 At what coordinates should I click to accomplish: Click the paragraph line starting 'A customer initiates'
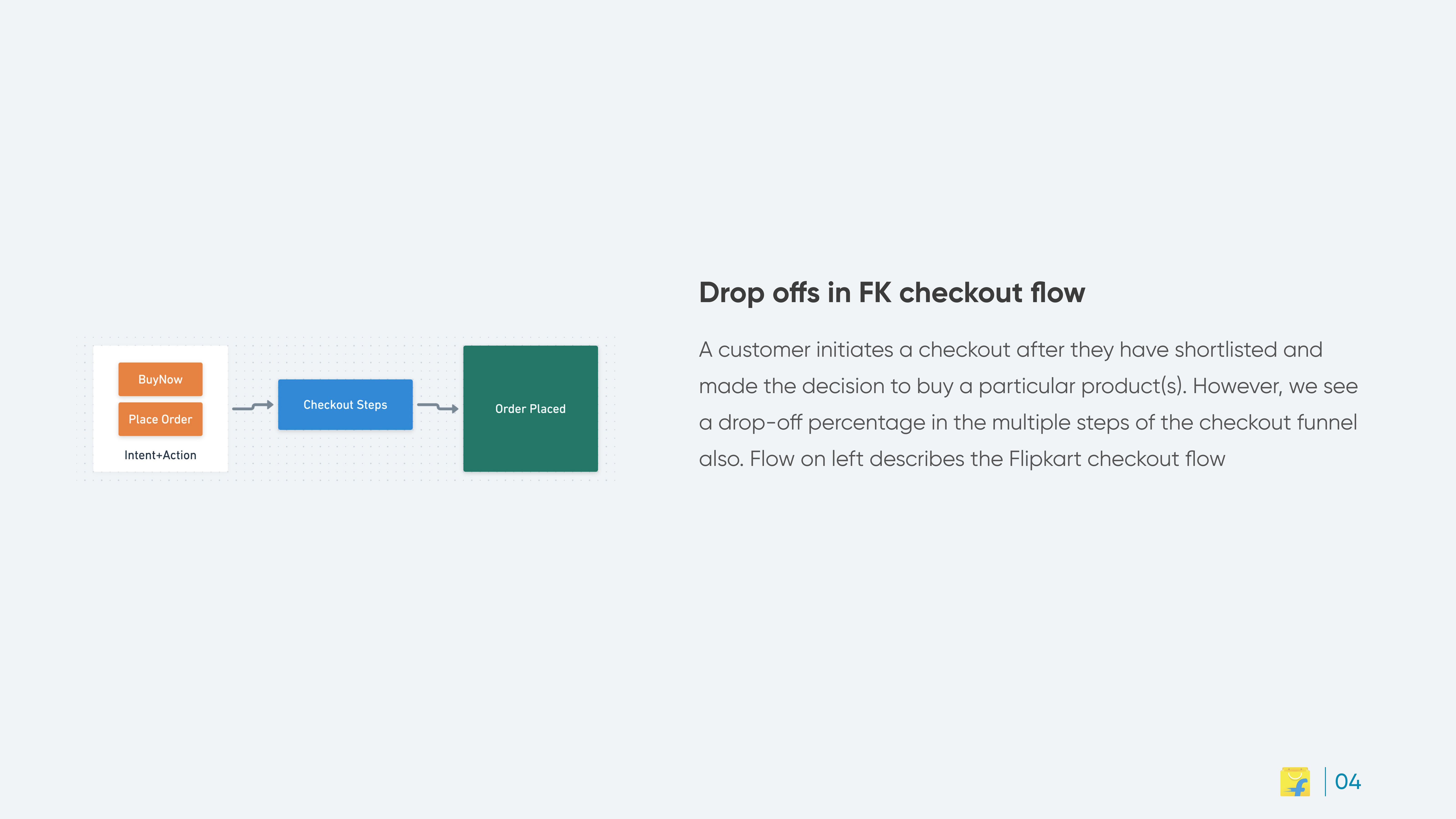tap(1011, 350)
